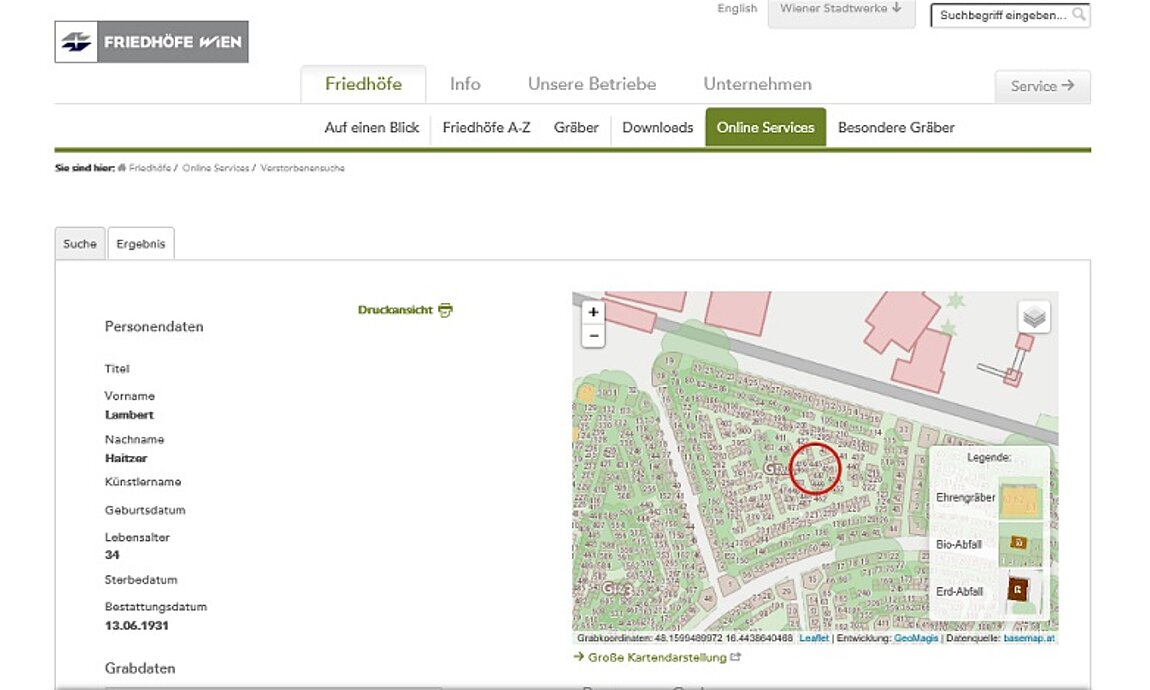Click the Ehrengräber legend swatch
The height and width of the screenshot is (690, 1150).
click(1020, 498)
